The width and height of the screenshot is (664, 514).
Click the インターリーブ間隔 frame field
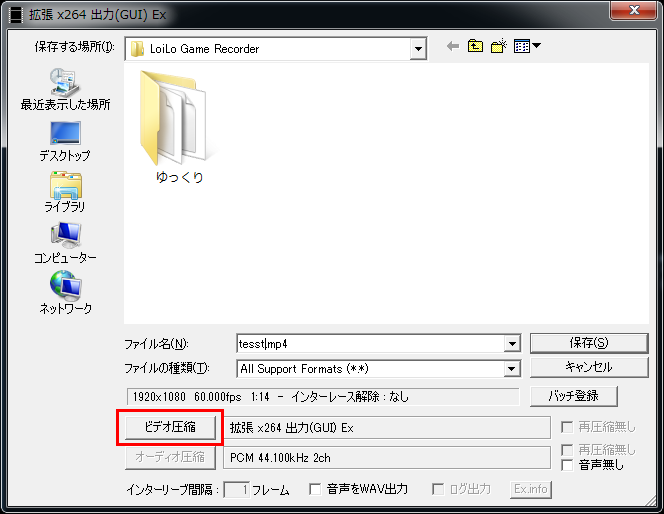coord(236,490)
